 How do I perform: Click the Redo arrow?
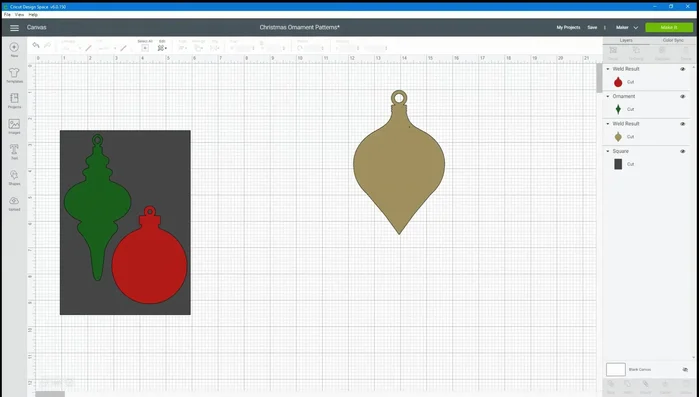[x=47, y=45]
